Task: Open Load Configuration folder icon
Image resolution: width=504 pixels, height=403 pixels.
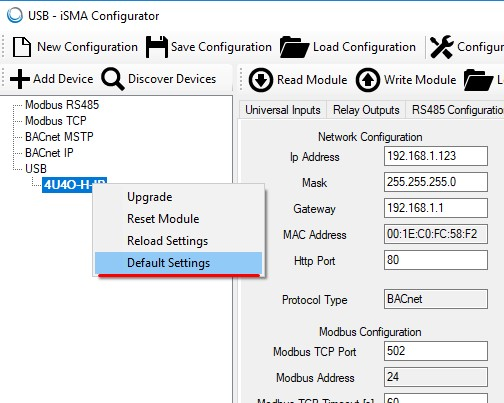Action: [294, 47]
